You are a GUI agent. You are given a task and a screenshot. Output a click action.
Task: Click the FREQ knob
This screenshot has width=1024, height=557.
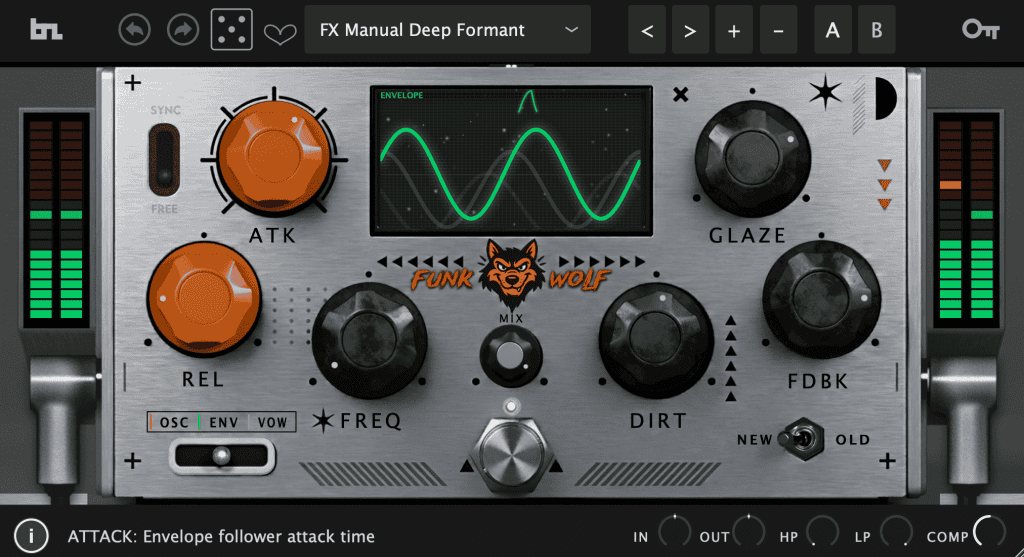tap(369, 340)
